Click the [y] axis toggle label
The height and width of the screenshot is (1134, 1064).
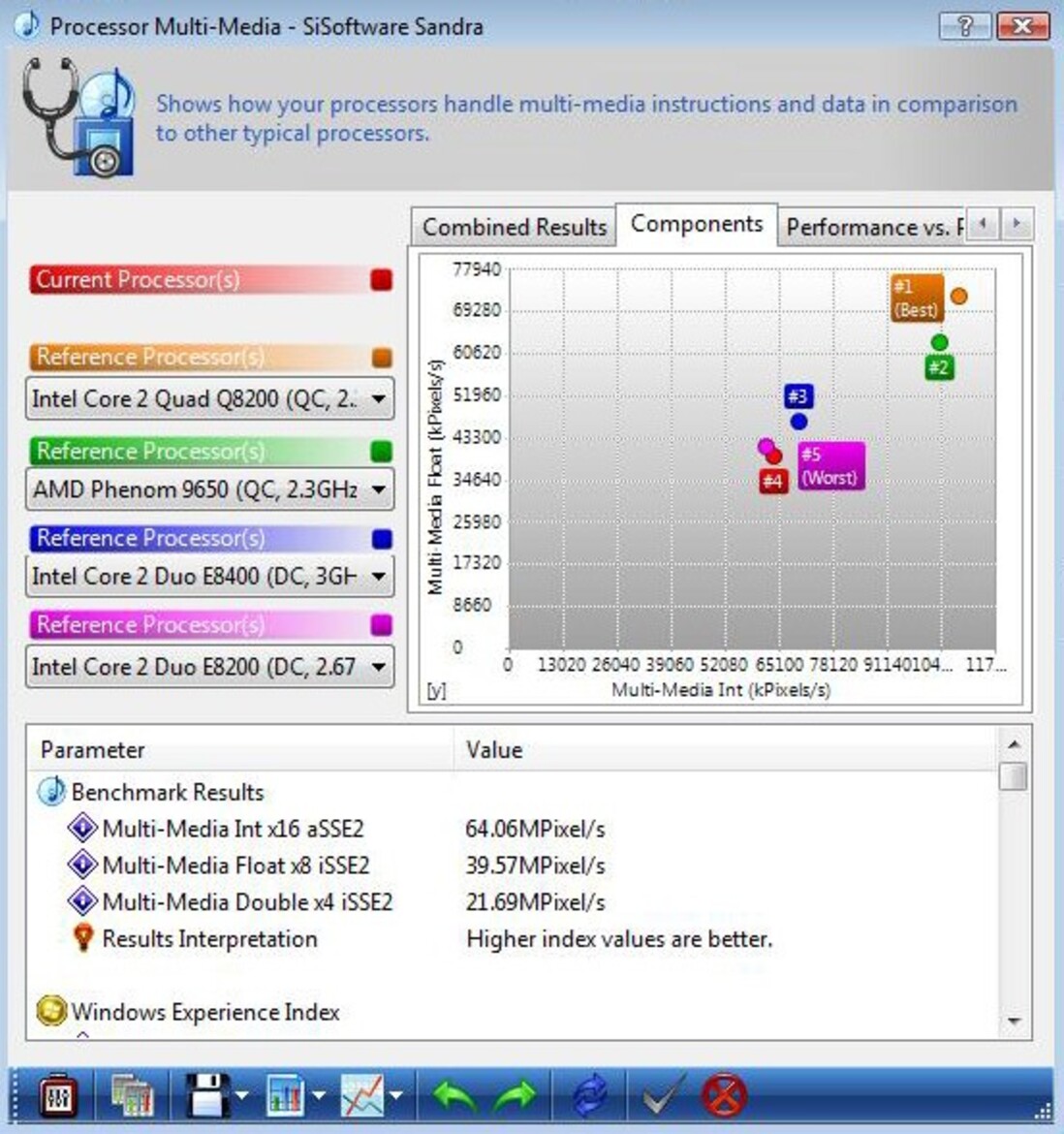[436, 691]
